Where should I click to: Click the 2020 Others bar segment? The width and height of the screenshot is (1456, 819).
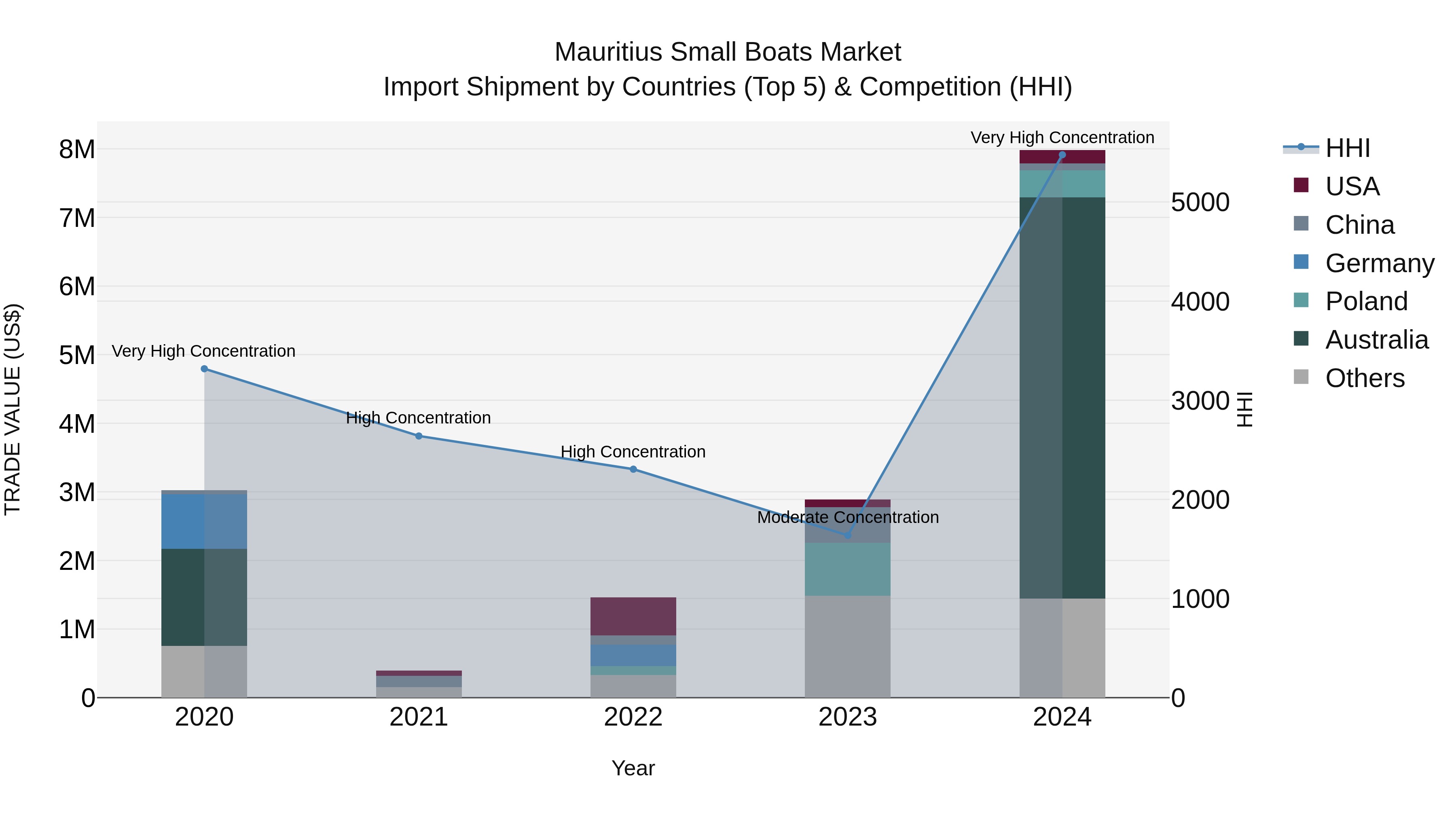pyautogui.click(x=205, y=672)
